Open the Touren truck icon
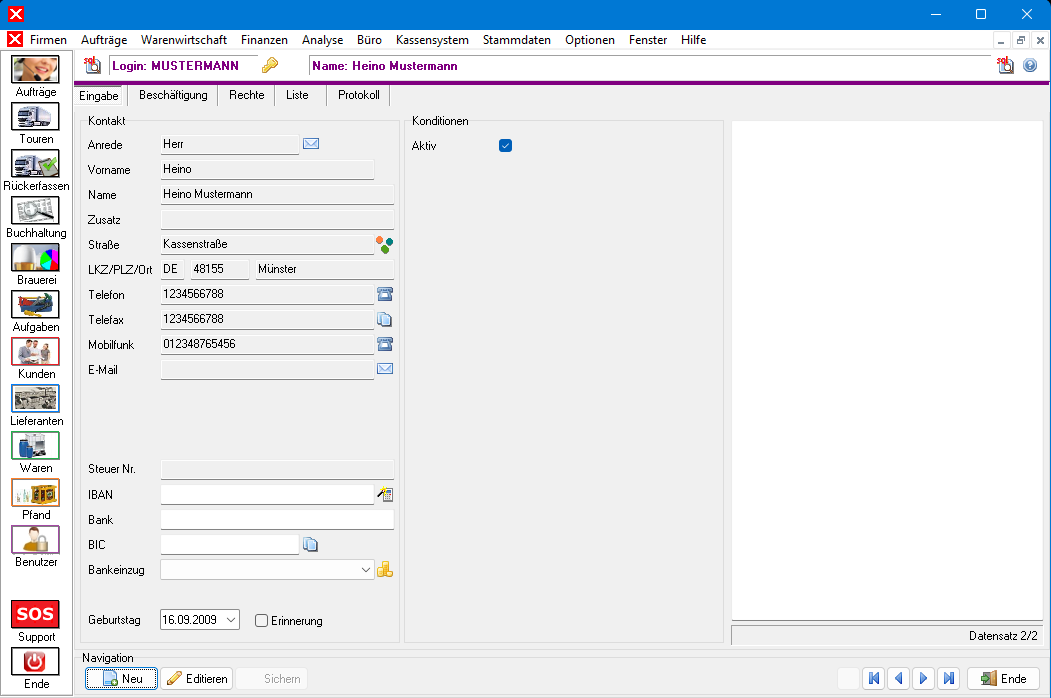 (x=35, y=117)
